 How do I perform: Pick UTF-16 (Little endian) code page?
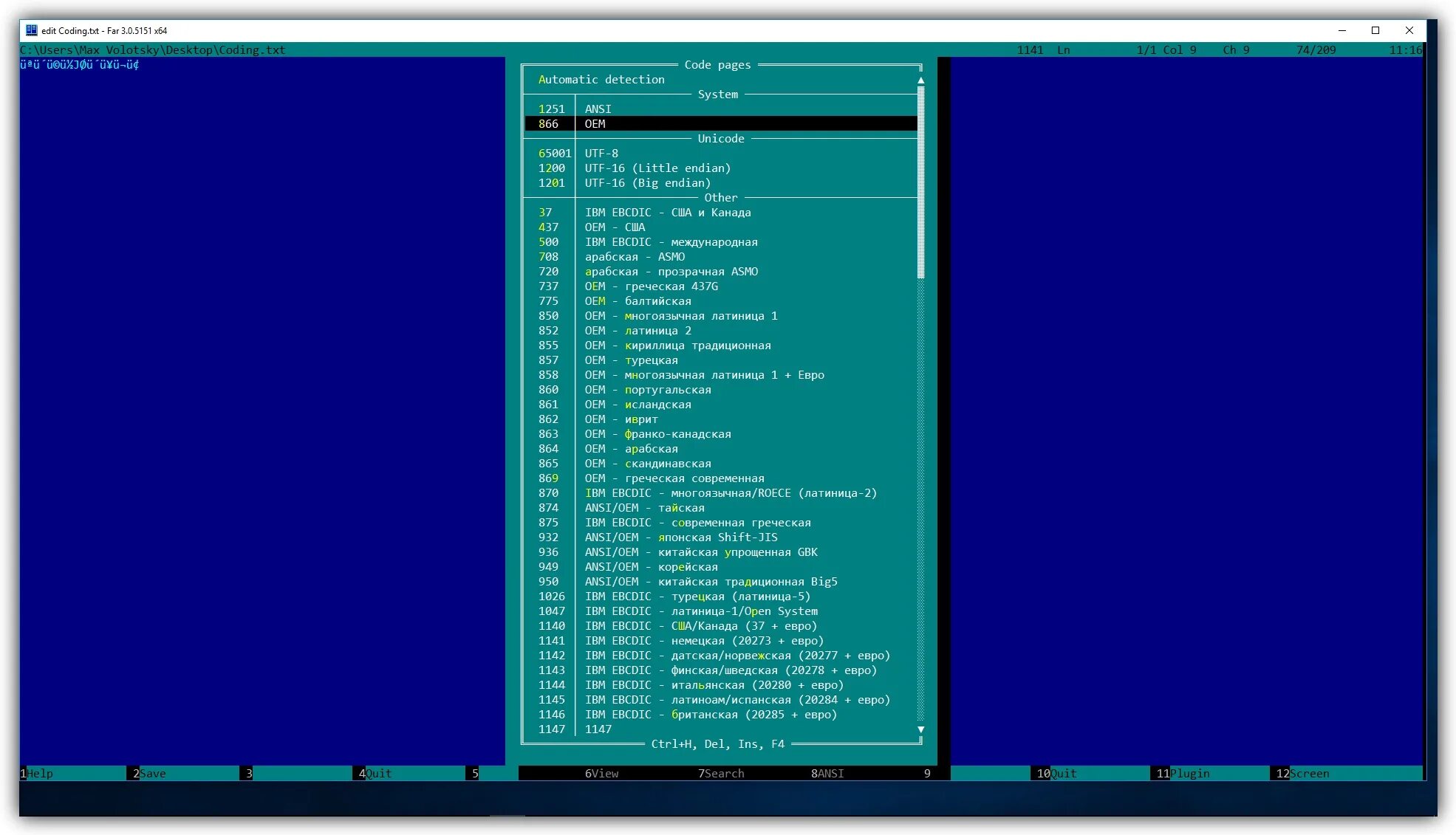tap(657, 168)
